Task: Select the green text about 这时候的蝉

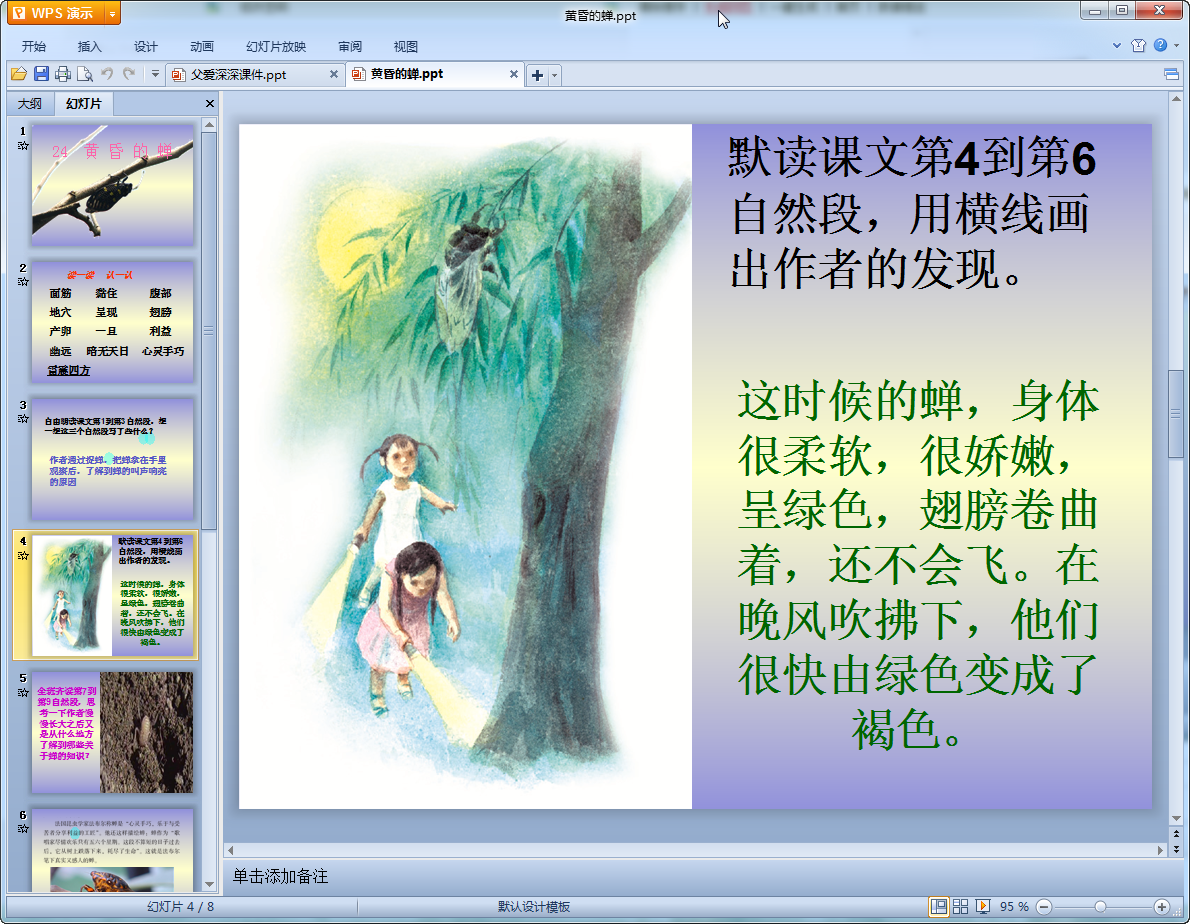Action: click(918, 565)
